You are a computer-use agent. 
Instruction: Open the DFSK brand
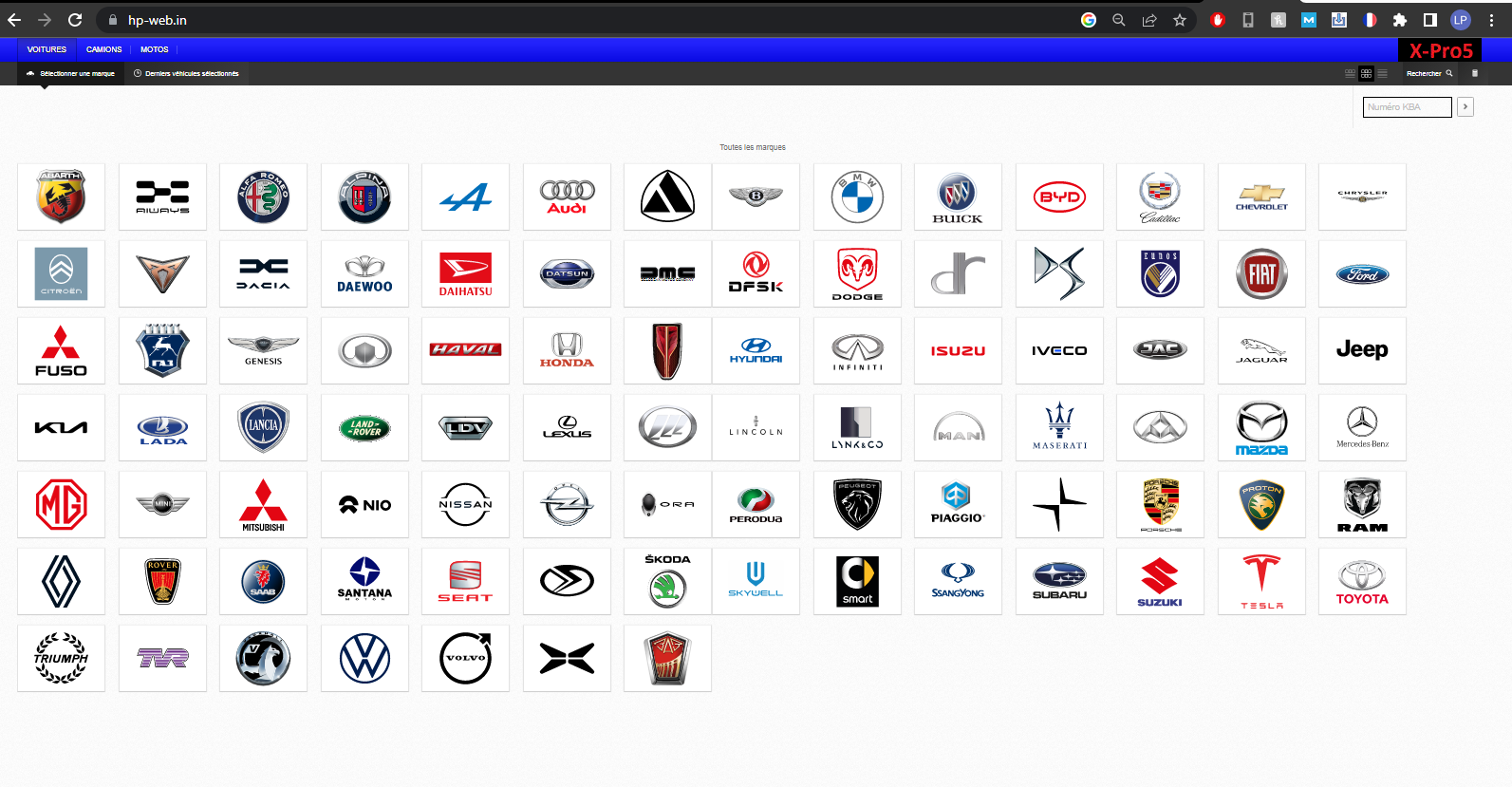(x=756, y=273)
